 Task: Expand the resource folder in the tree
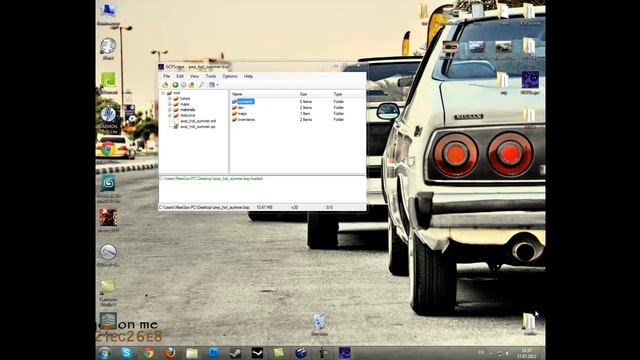[170, 116]
